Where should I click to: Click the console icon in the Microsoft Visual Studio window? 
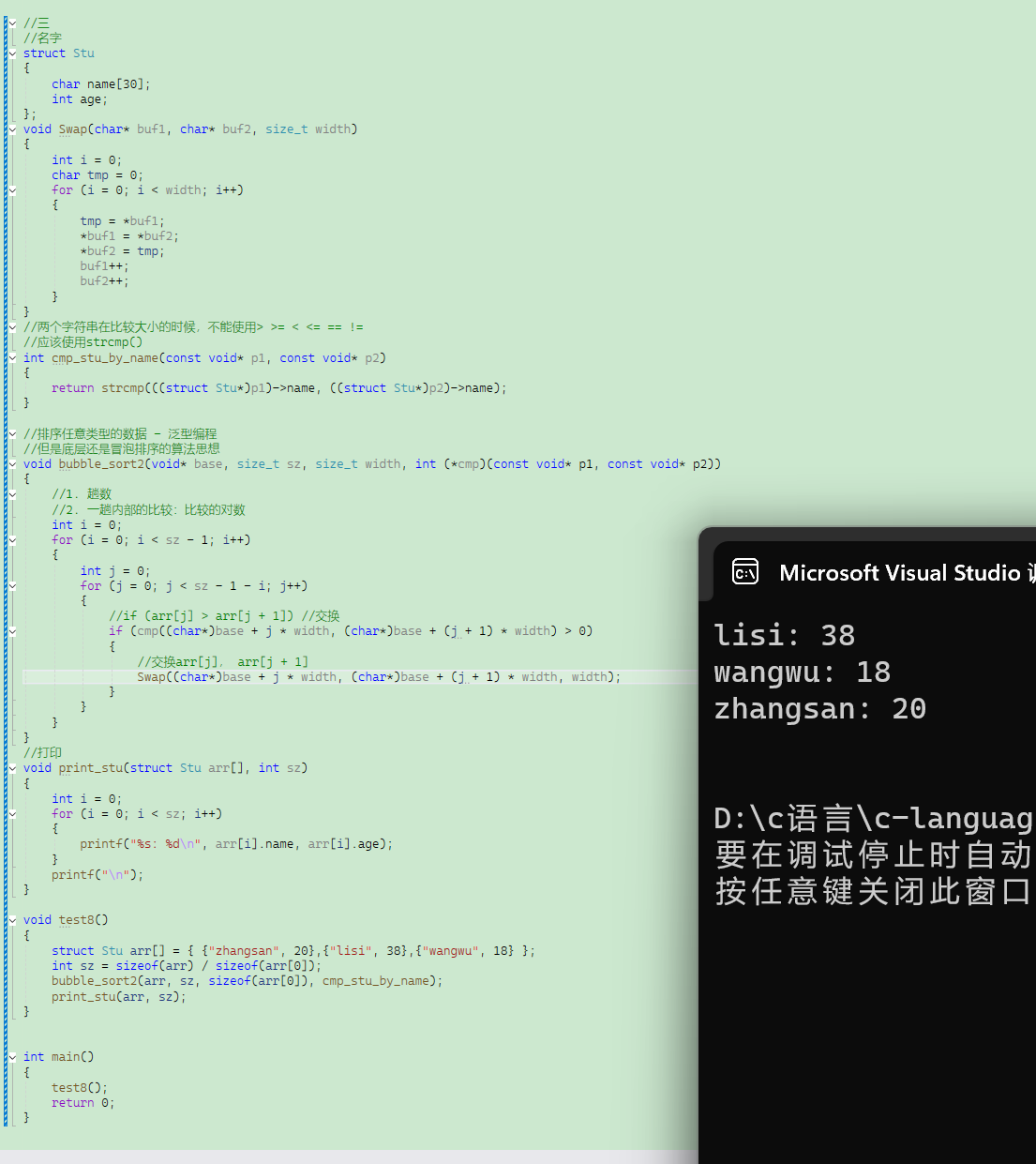745,571
